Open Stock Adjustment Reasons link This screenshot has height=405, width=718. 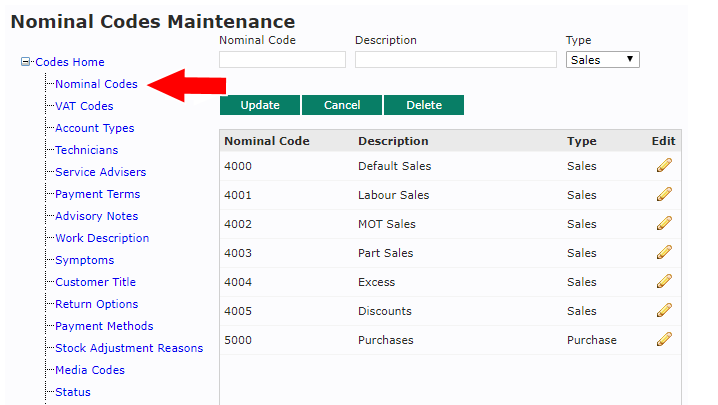(x=129, y=348)
